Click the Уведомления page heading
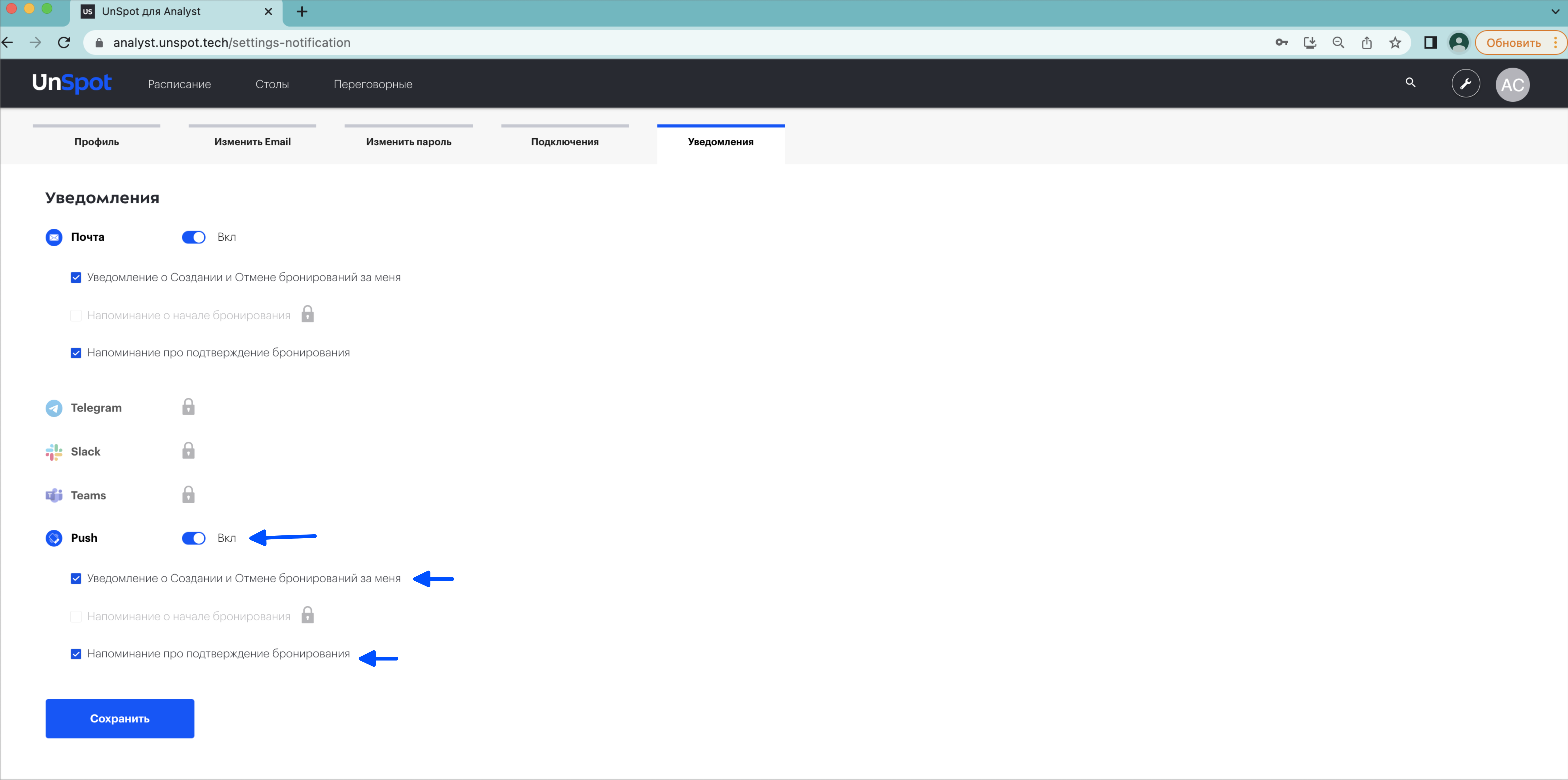The image size is (1568, 780). tap(102, 198)
